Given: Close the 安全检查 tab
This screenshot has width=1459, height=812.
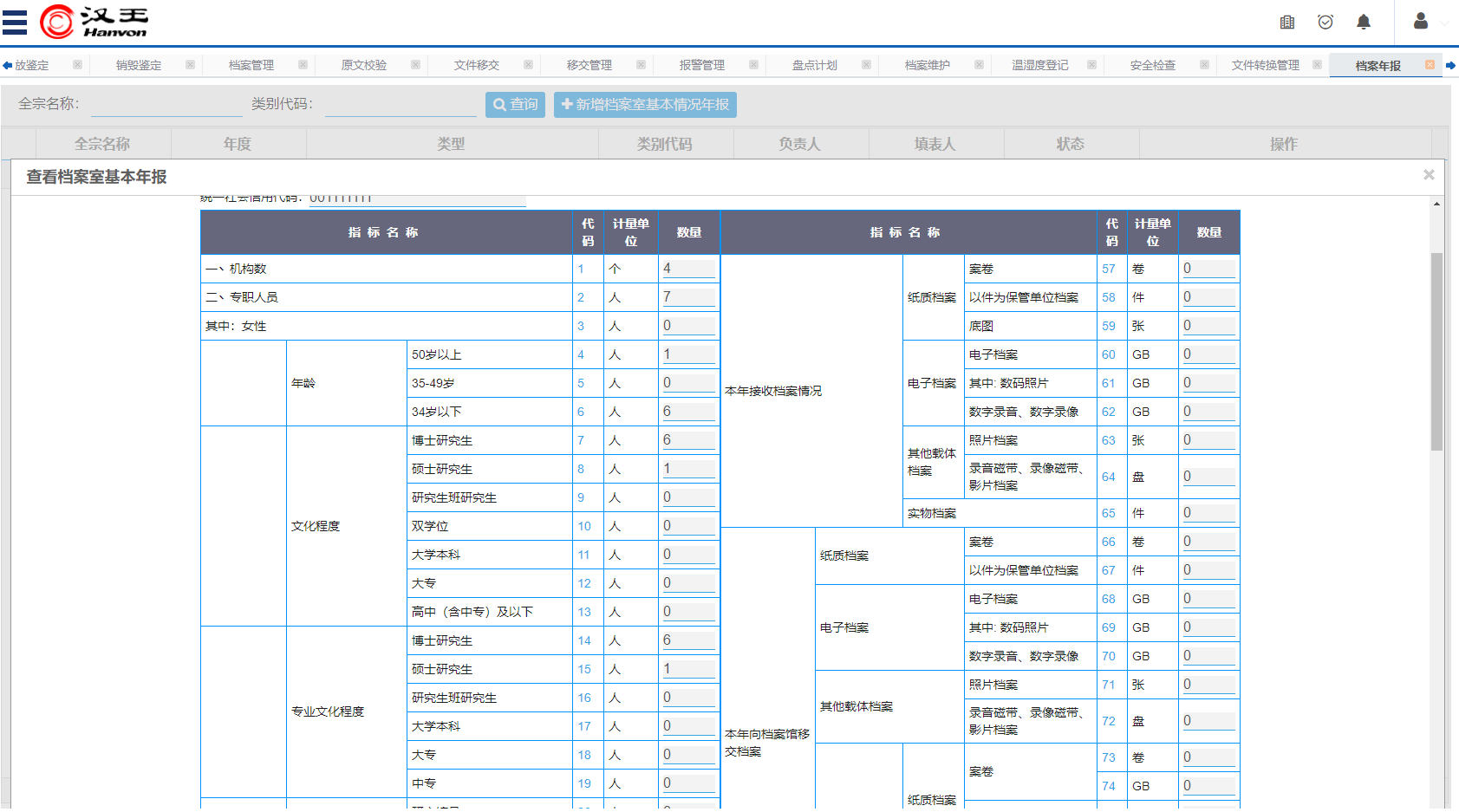Looking at the screenshot, I should coord(1204,65).
